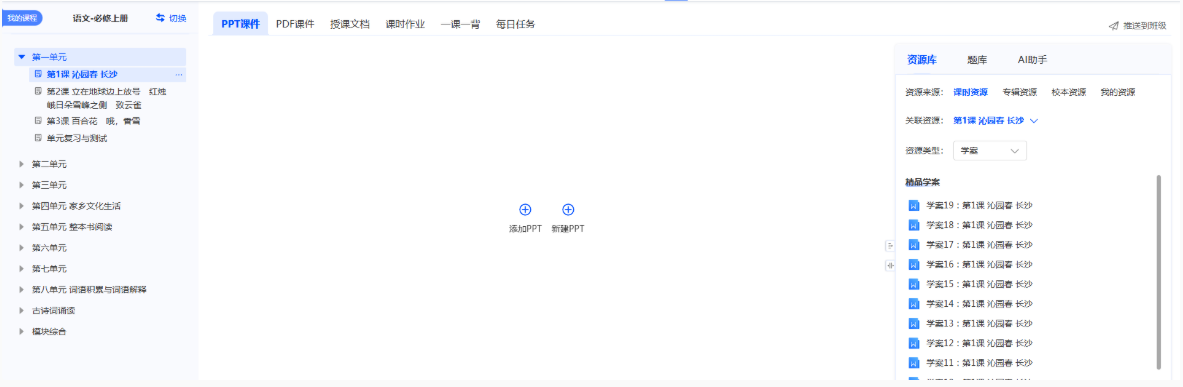
Task: Click file icon of 学案11
Action: [913, 362]
